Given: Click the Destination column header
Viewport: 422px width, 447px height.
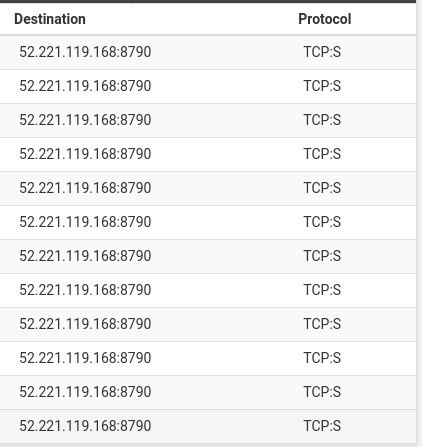Looking at the screenshot, I should (50, 19).
